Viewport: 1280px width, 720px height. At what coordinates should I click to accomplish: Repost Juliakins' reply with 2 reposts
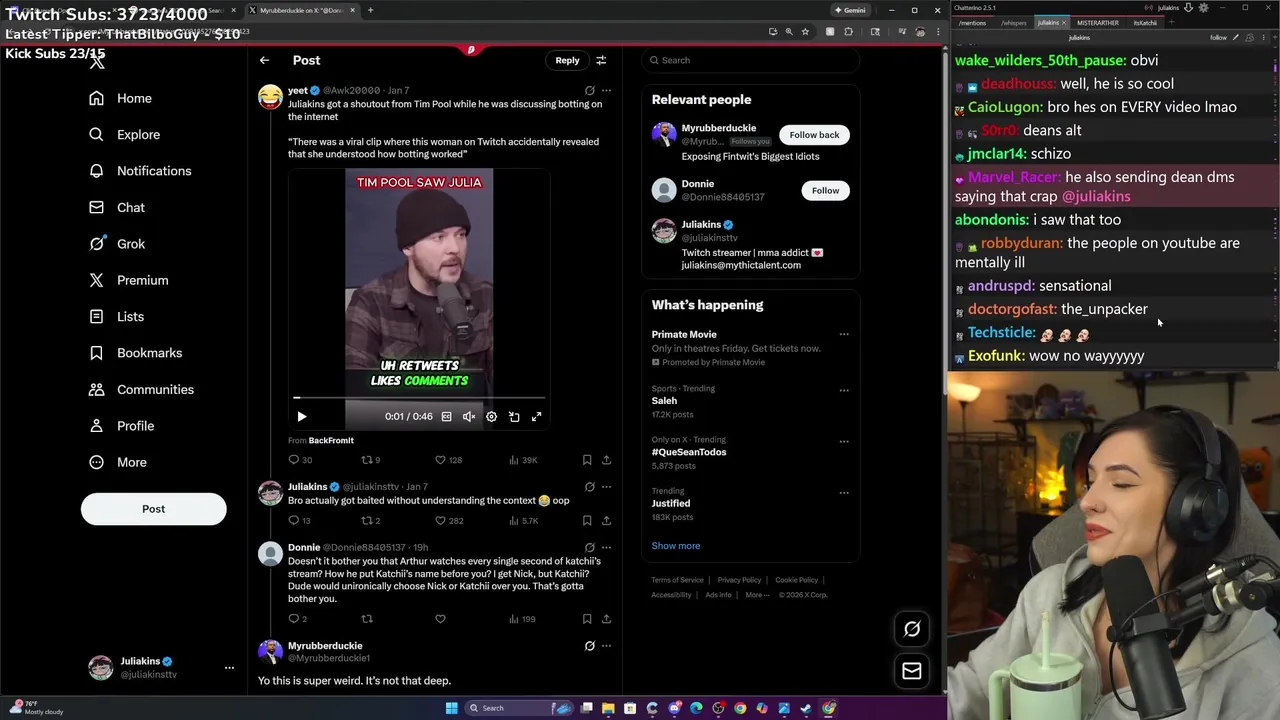coord(370,520)
